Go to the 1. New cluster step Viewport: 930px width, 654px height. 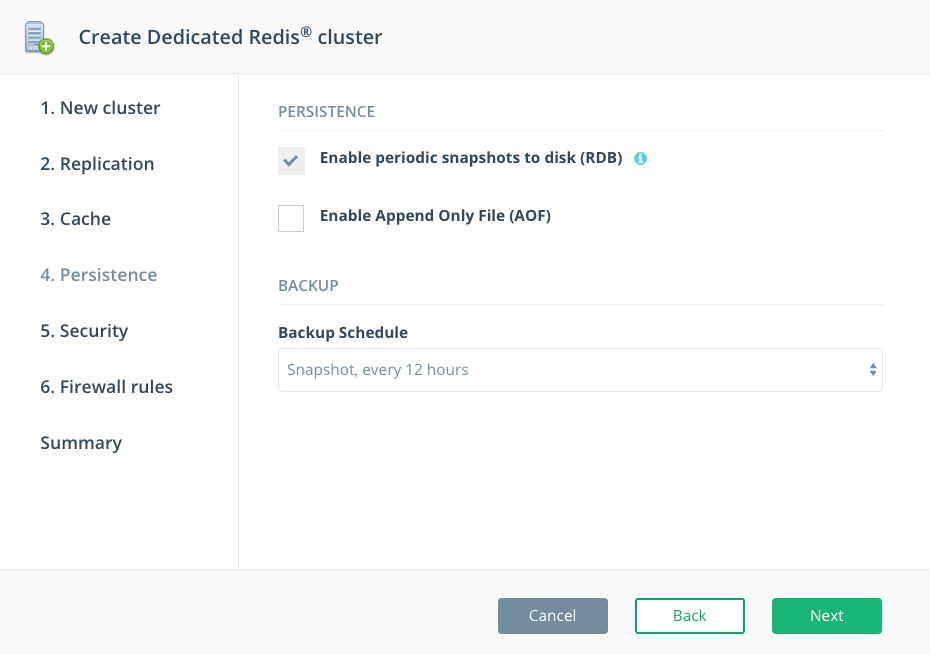[100, 108]
